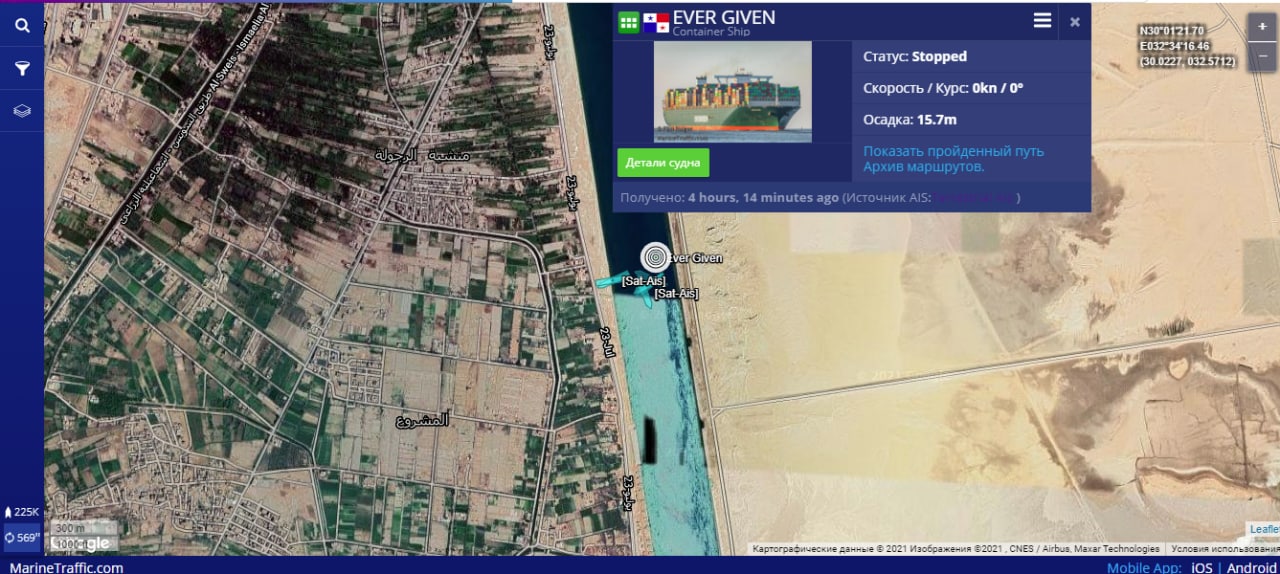Click the Осадка 15.7m draught row

(x=971, y=120)
